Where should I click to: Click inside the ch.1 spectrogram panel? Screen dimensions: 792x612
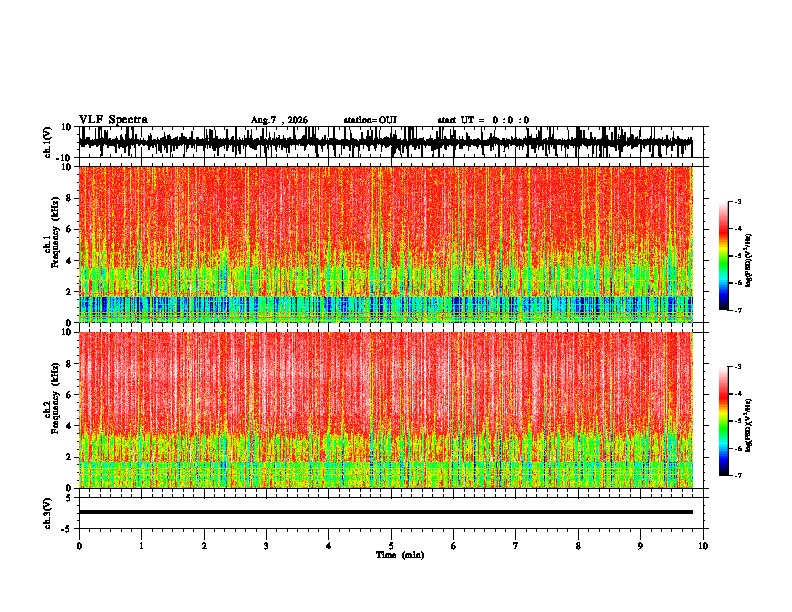pos(385,244)
